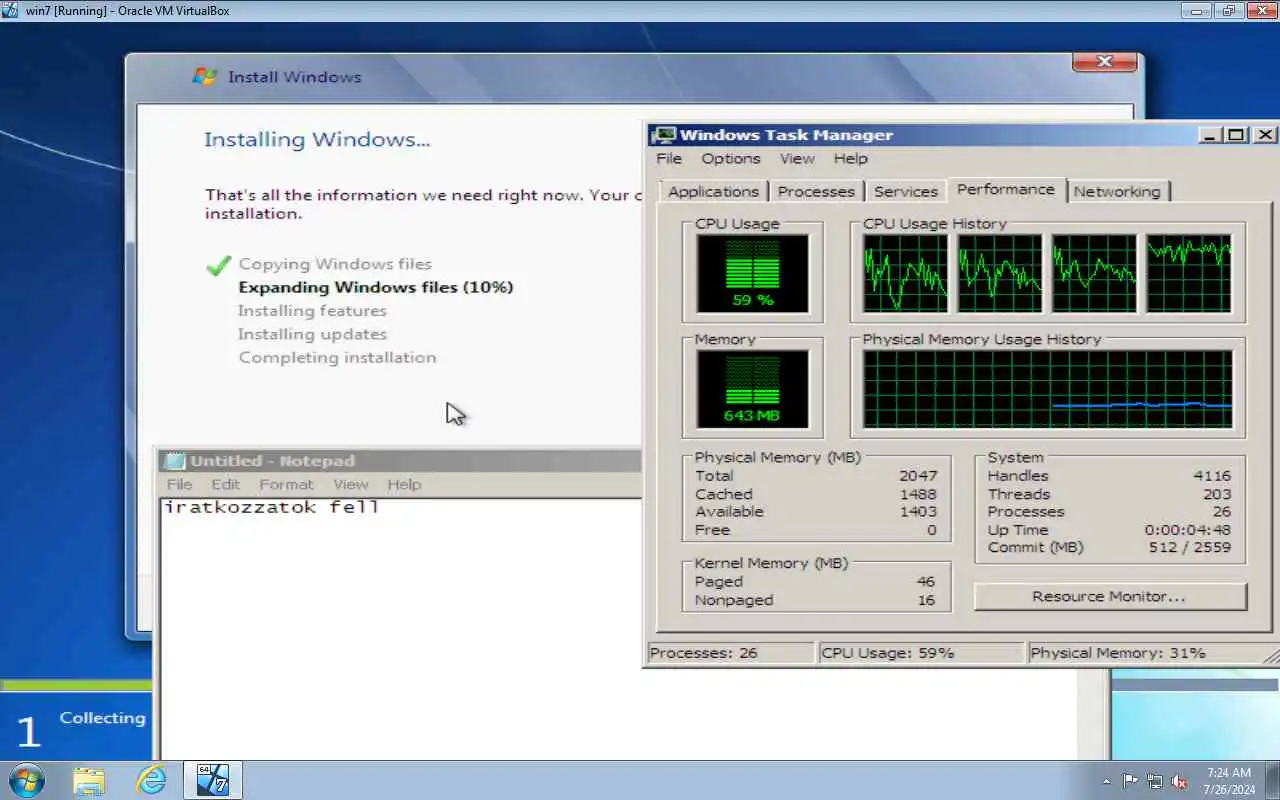Click the muted volume speaker icon
The width and height of the screenshot is (1280, 800).
click(1180, 781)
